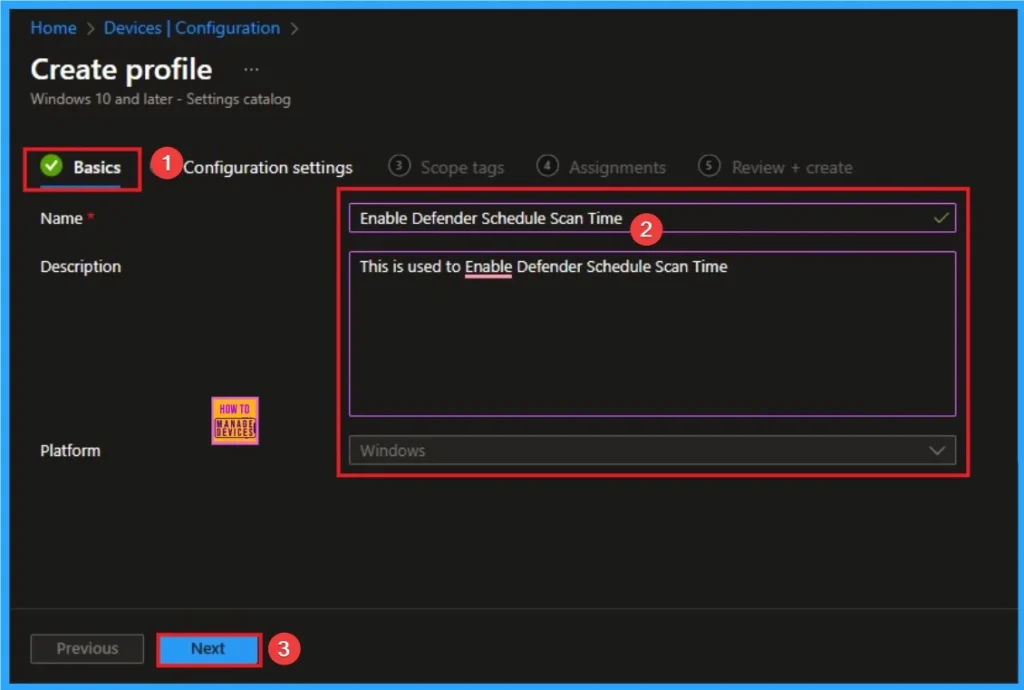Click the Description text area
Viewport: 1024px width, 690px height.
[x=650, y=330]
